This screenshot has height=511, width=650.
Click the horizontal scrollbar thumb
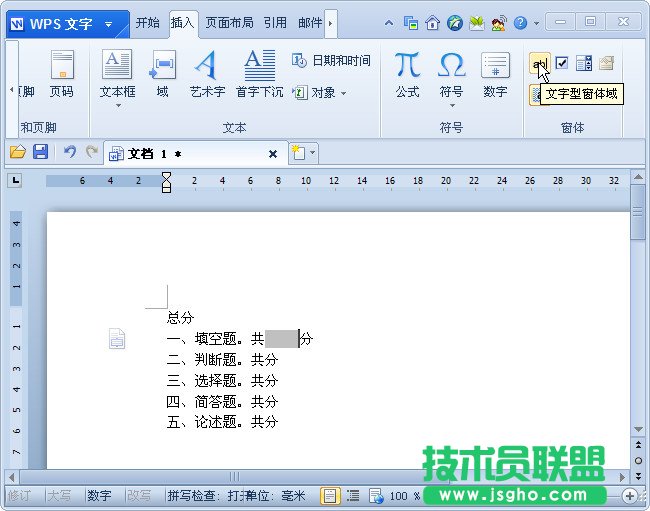click(235, 477)
